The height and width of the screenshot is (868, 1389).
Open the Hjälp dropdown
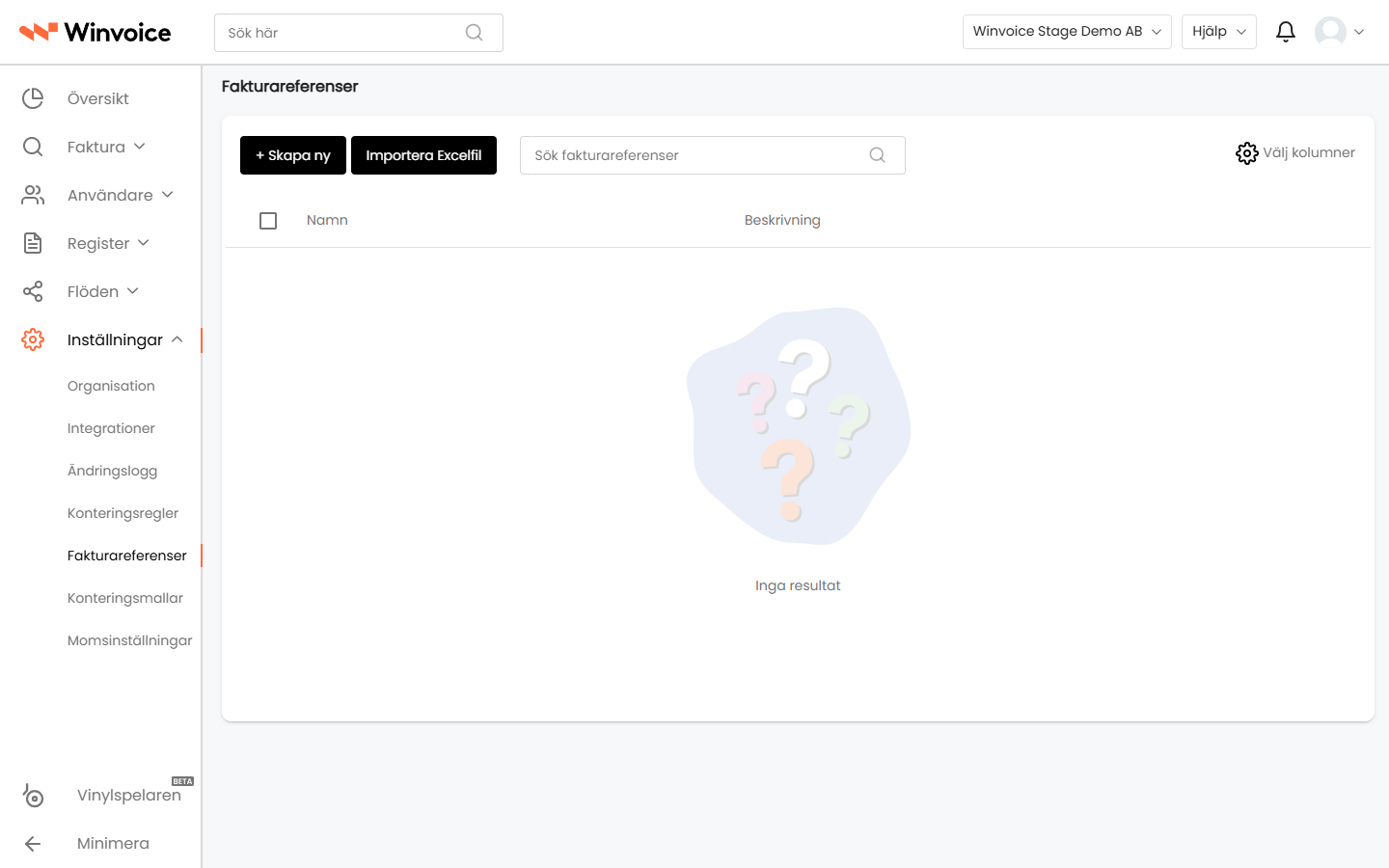coord(1218,32)
